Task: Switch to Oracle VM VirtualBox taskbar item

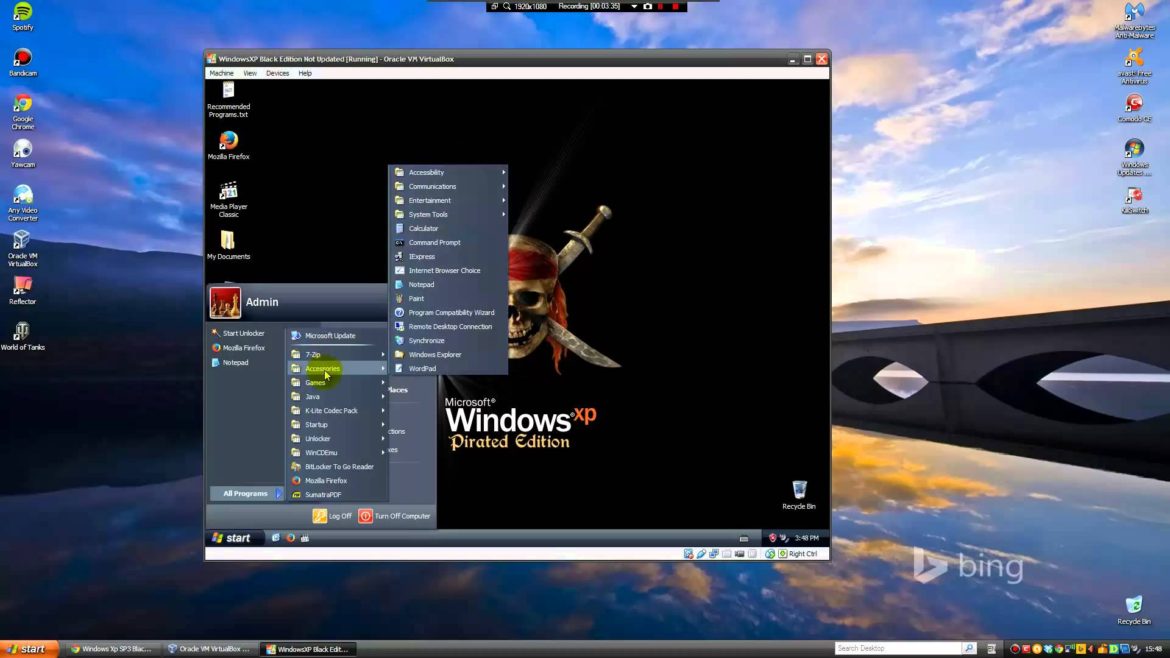Action: pyautogui.click(x=209, y=649)
